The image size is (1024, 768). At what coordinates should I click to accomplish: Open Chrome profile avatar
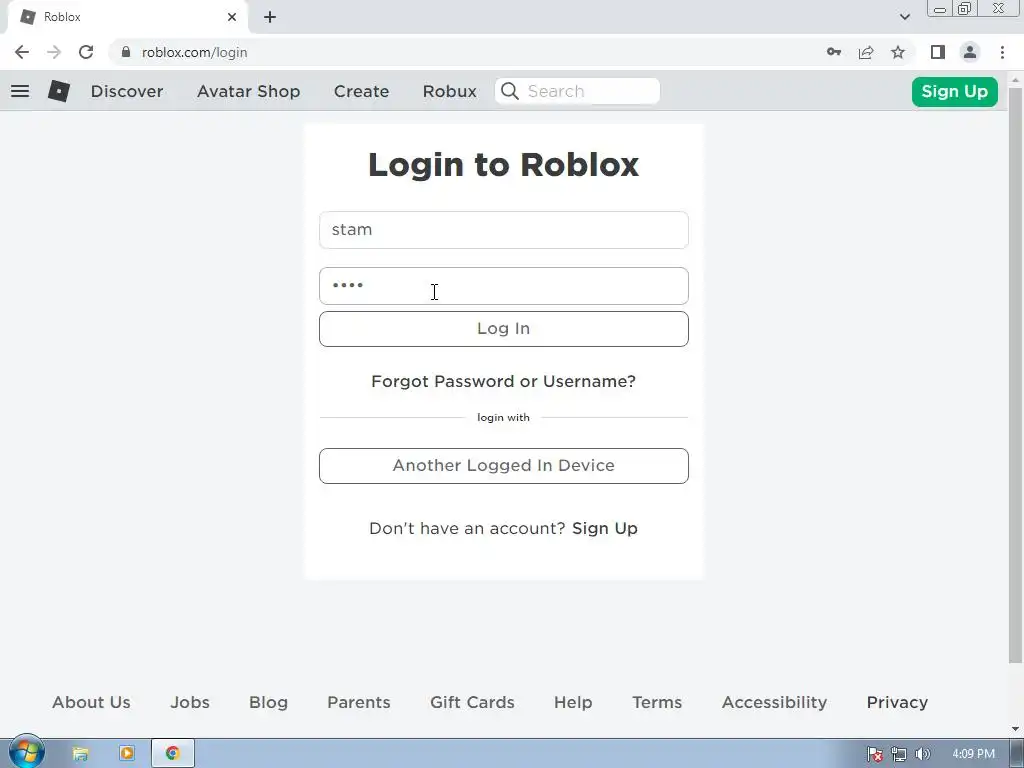(970, 52)
